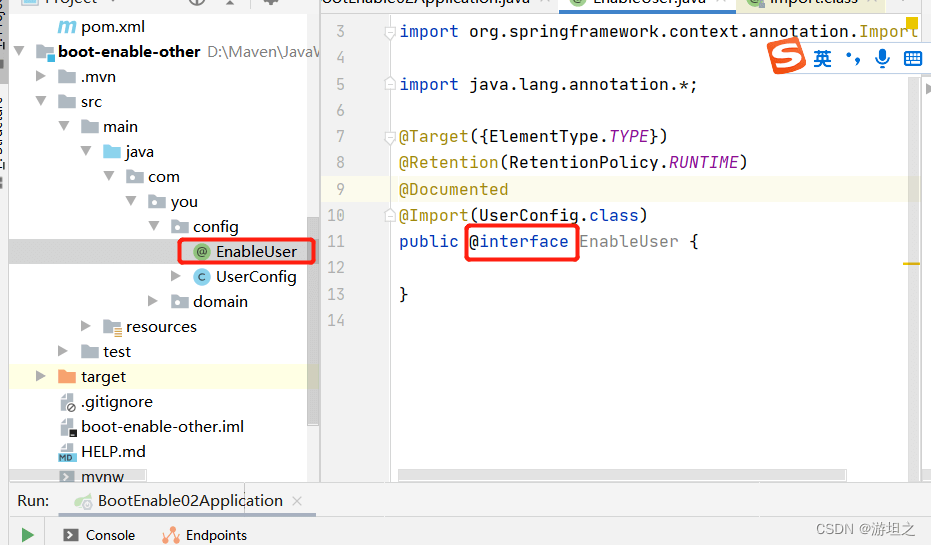The height and width of the screenshot is (545, 931).
Task: Collapse the main folder arrow
Action: pyautogui.click(x=64, y=126)
